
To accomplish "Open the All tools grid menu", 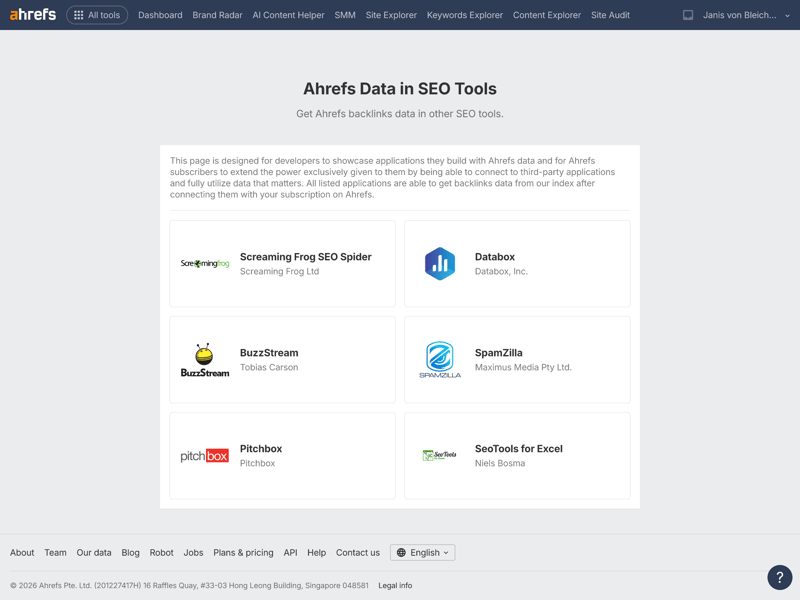I will pos(97,15).
